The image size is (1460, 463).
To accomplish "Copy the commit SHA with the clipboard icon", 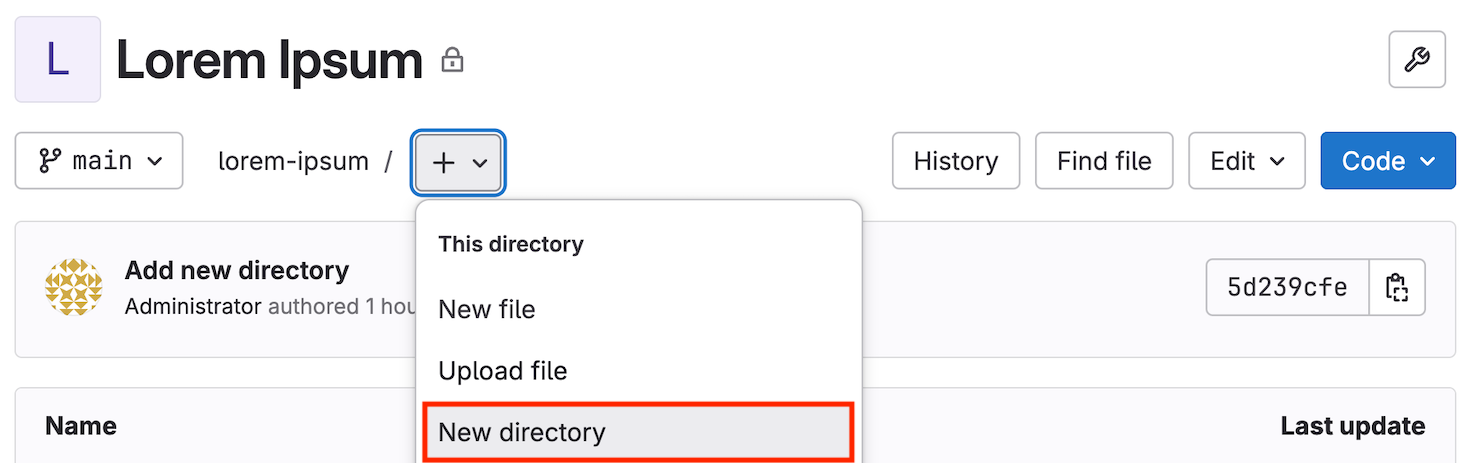I will pyautogui.click(x=1397, y=288).
